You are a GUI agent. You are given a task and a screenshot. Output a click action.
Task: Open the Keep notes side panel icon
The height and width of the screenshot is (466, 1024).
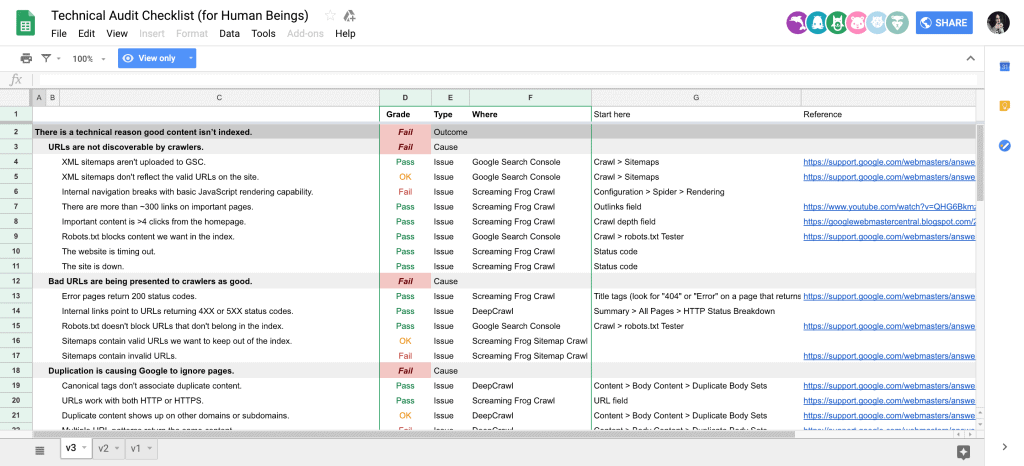coord(1004,106)
